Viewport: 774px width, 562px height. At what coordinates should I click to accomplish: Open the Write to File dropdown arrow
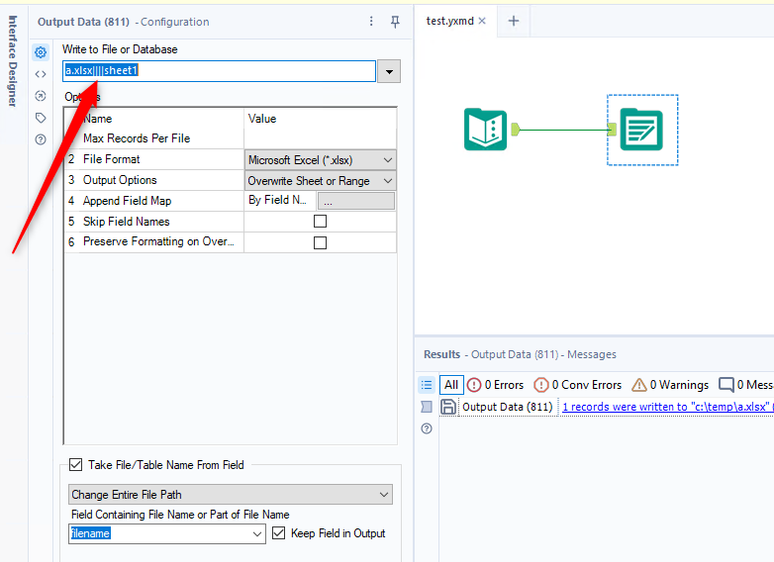pyautogui.click(x=389, y=72)
